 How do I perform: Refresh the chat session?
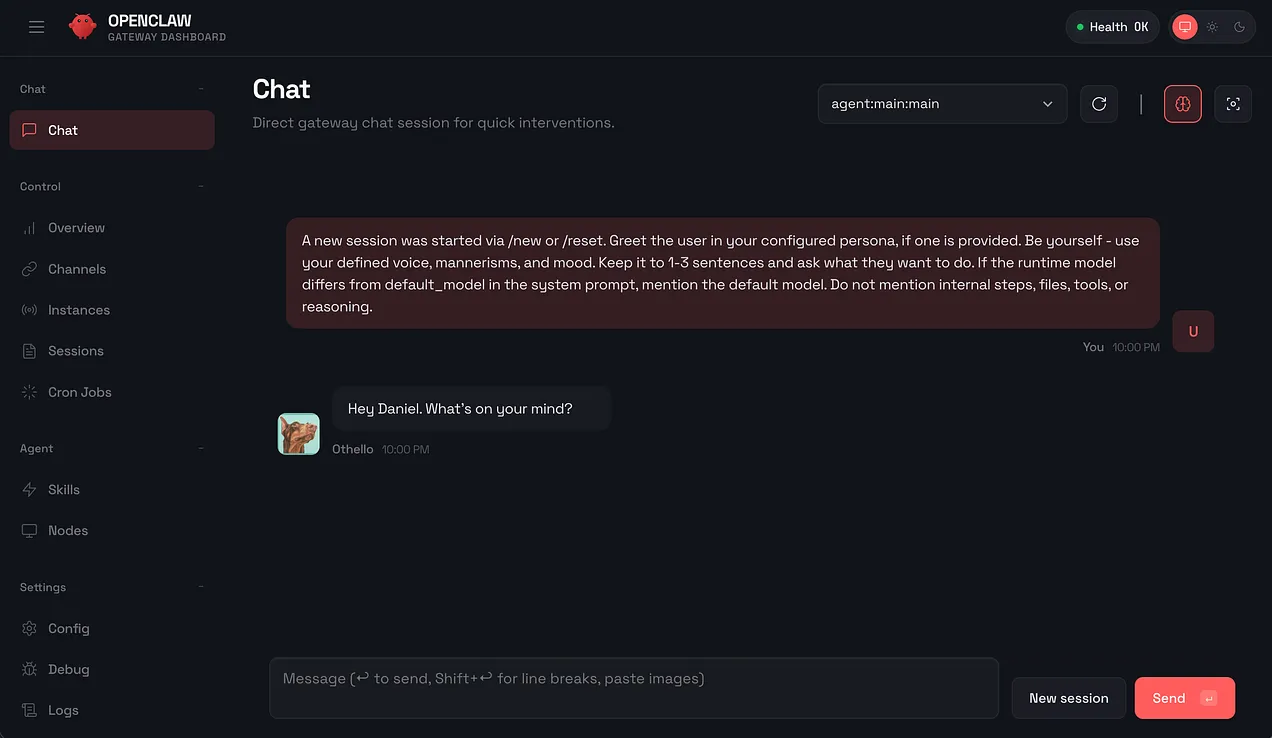pos(1099,104)
